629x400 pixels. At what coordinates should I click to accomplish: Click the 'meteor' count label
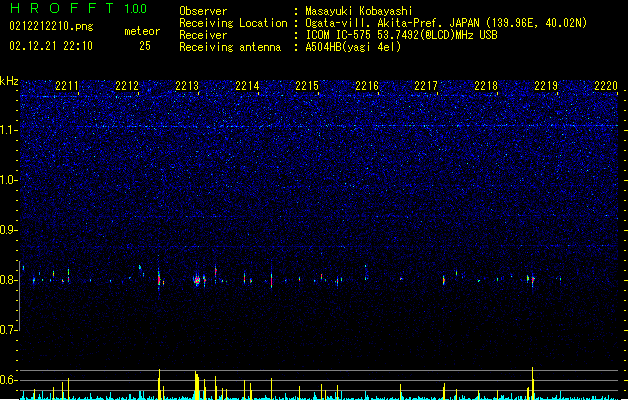[x=142, y=31]
